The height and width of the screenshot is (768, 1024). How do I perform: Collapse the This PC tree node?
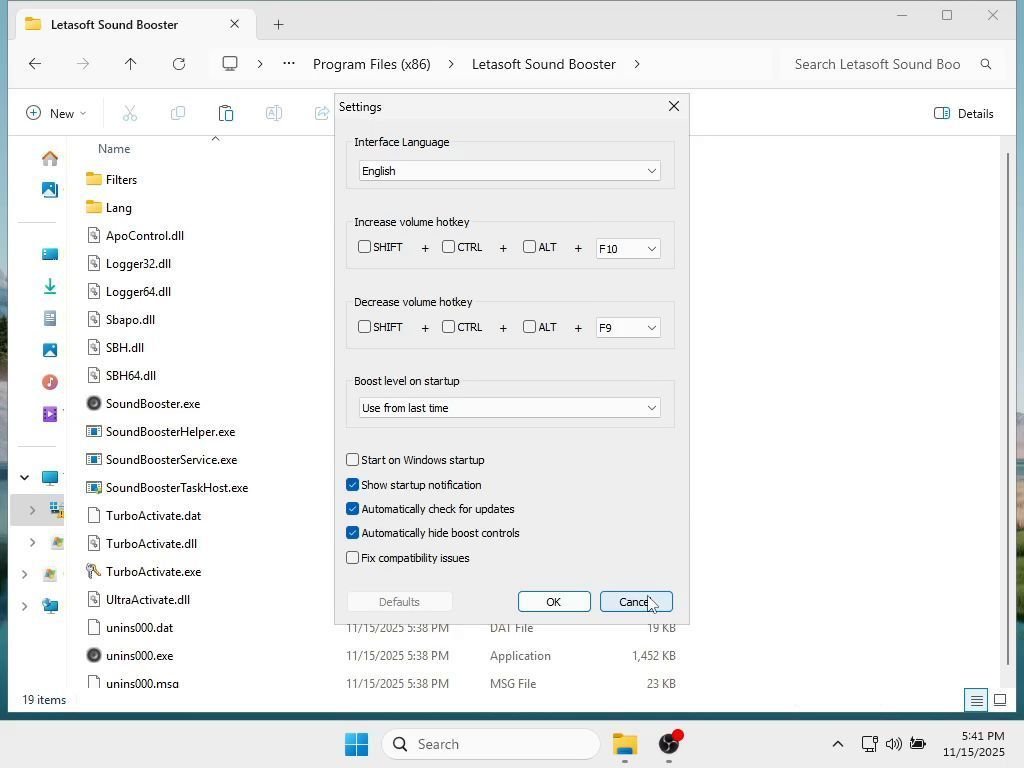(24, 477)
